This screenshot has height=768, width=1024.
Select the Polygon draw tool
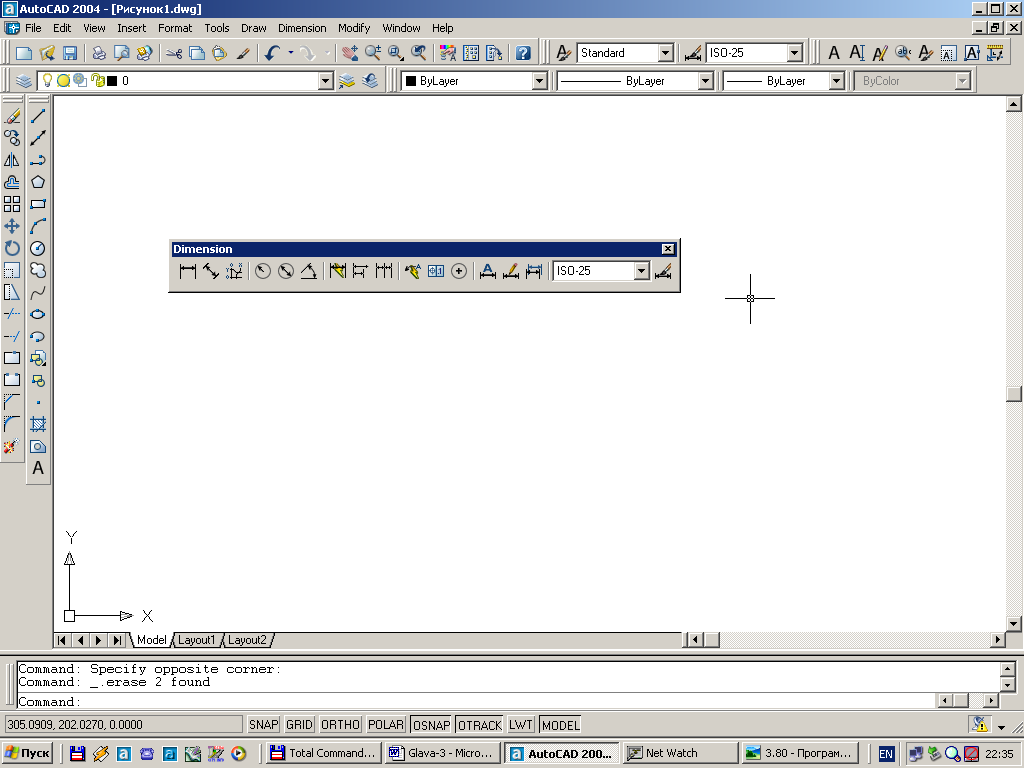coord(38,182)
